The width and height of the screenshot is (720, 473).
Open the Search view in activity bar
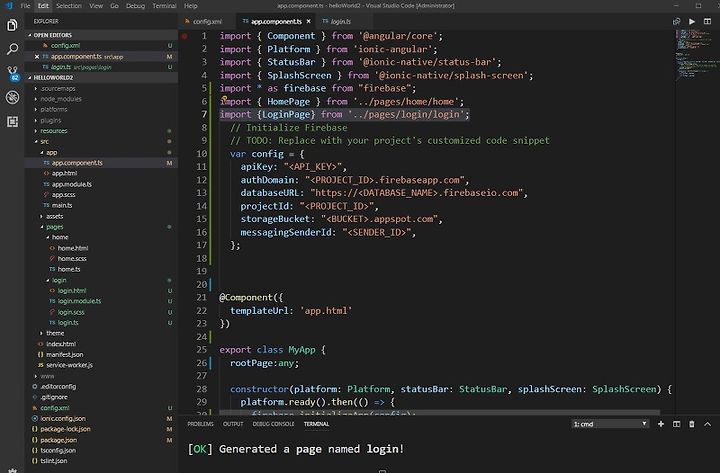(x=12, y=49)
